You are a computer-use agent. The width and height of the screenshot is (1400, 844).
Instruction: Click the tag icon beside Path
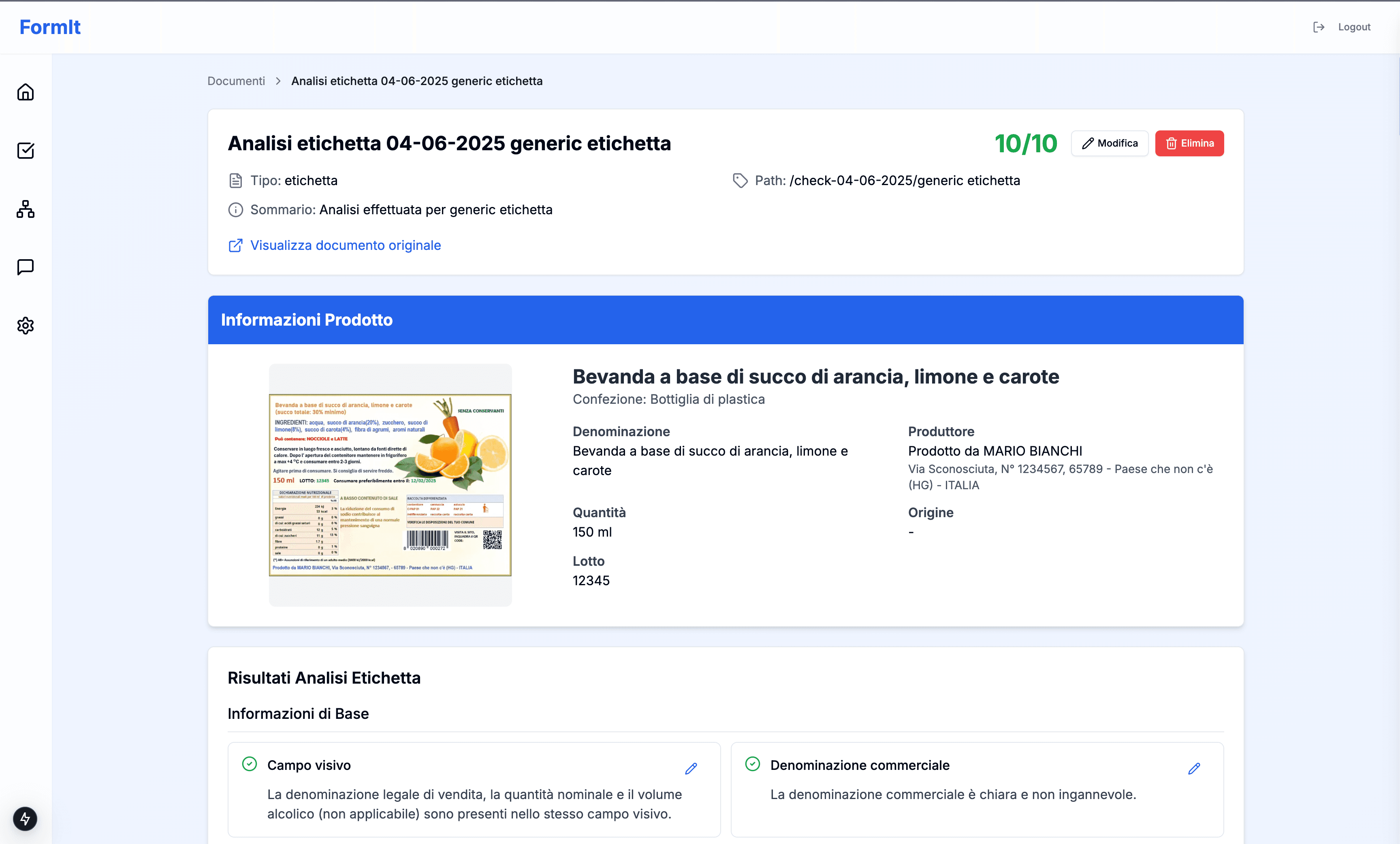pos(740,181)
